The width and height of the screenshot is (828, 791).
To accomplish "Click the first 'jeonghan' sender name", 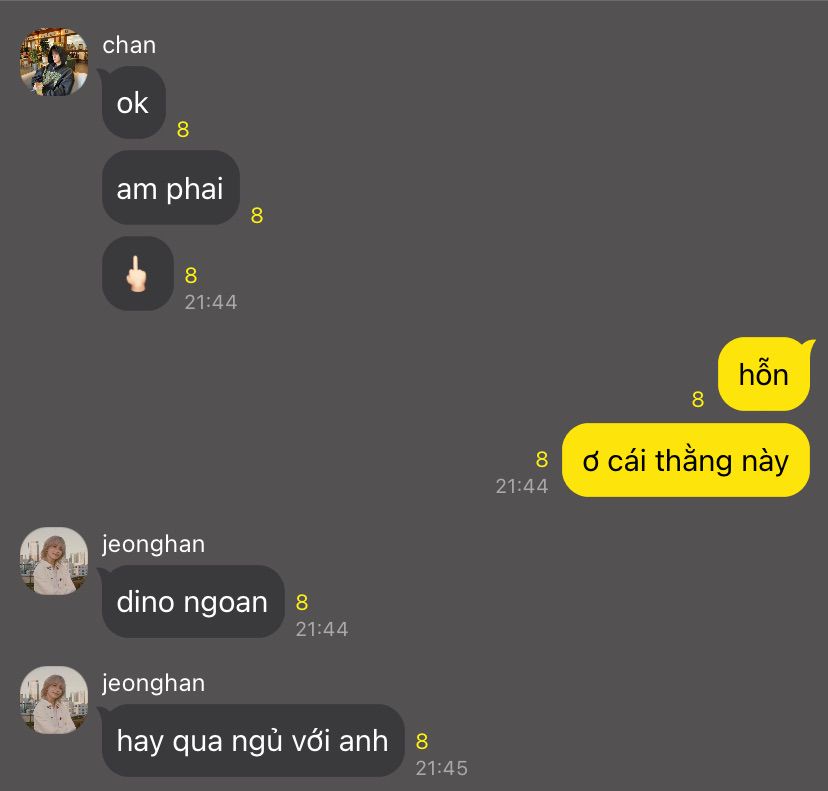I will tap(153, 544).
